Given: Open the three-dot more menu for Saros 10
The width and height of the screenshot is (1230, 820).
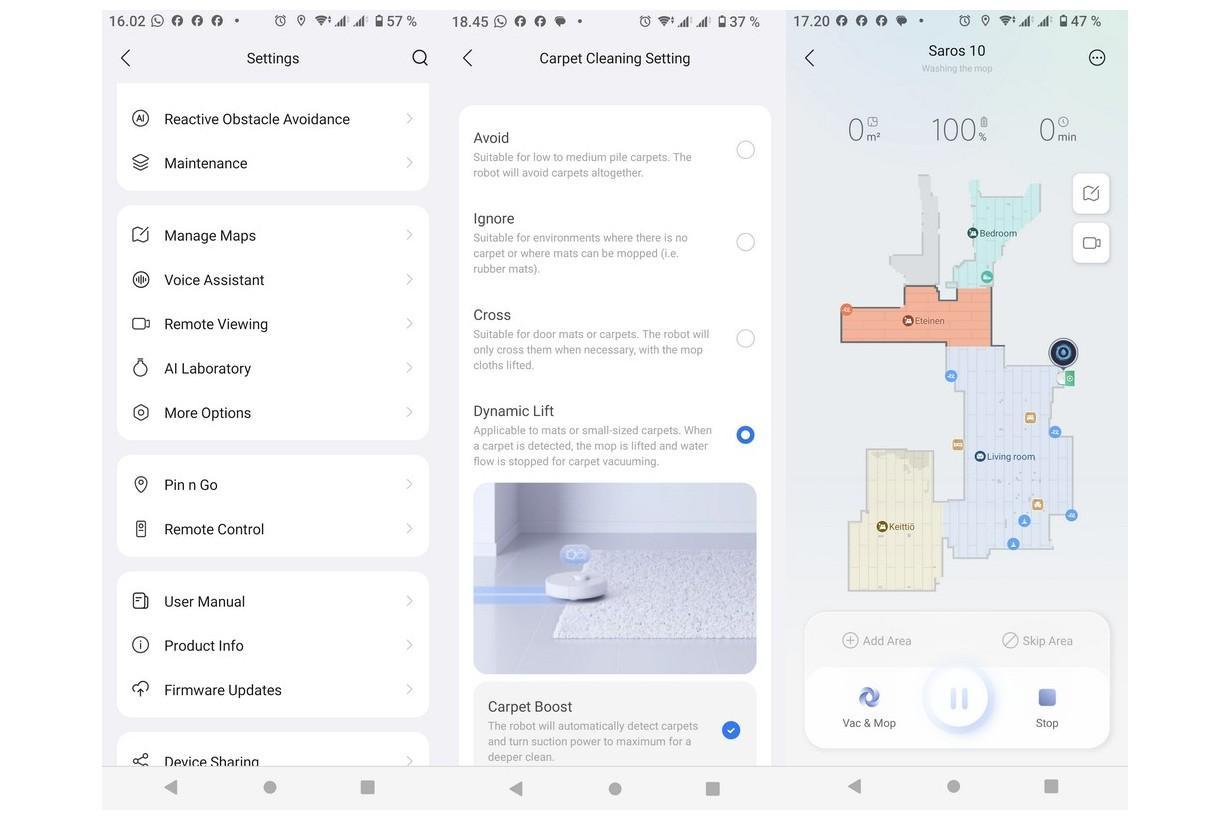Looking at the screenshot, I should point(1096,58).
